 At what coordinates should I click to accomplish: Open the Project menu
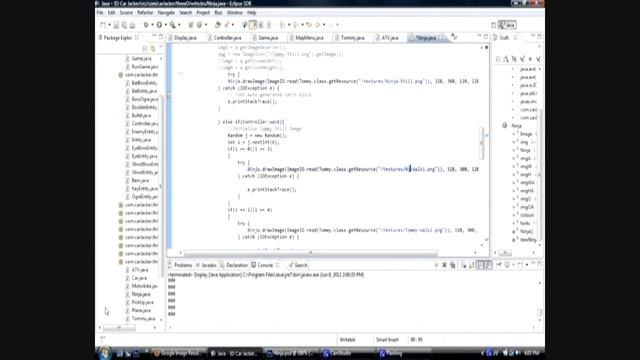click(203, 13)
